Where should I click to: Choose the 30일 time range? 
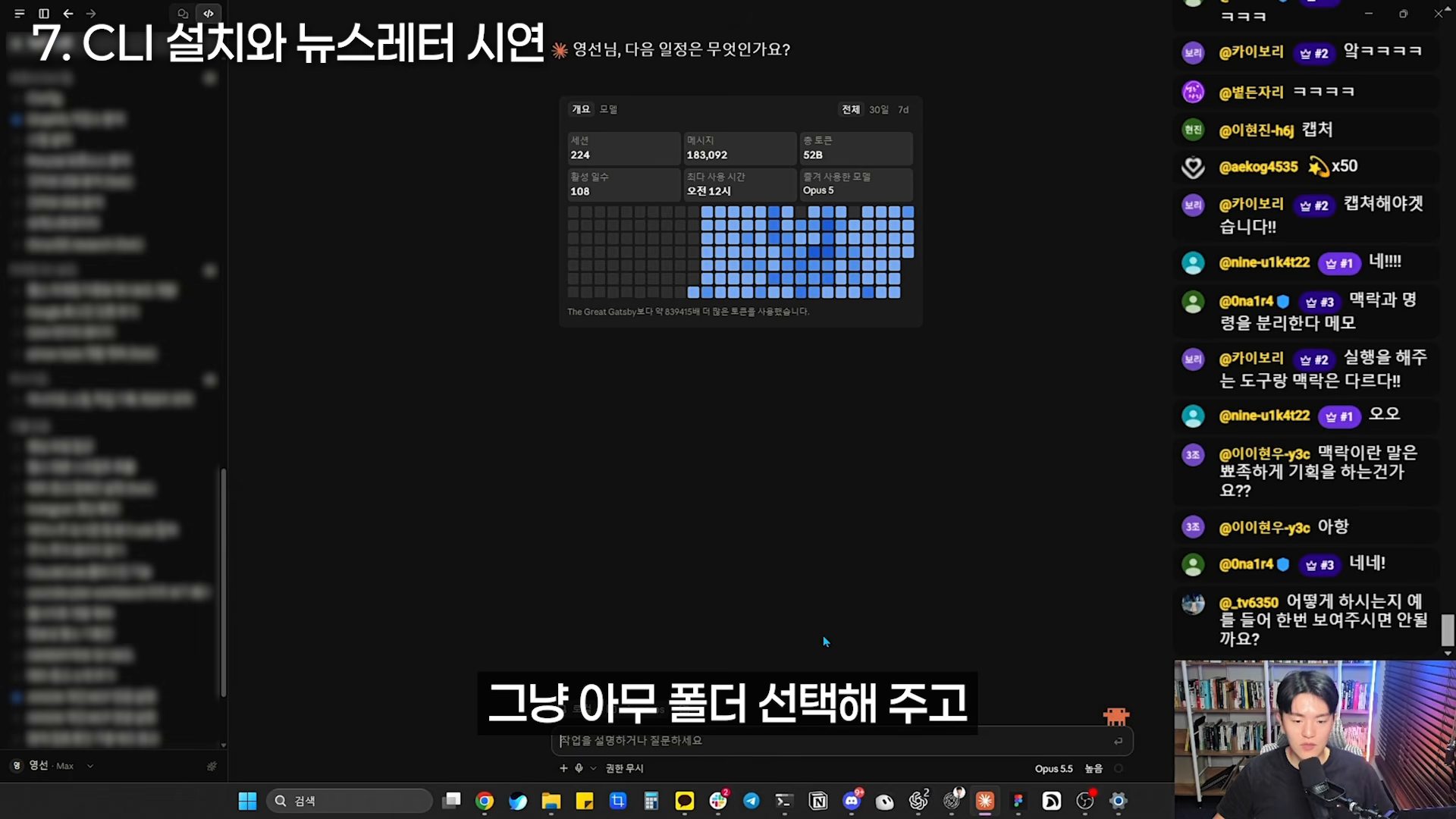click(x=879, y=110)
